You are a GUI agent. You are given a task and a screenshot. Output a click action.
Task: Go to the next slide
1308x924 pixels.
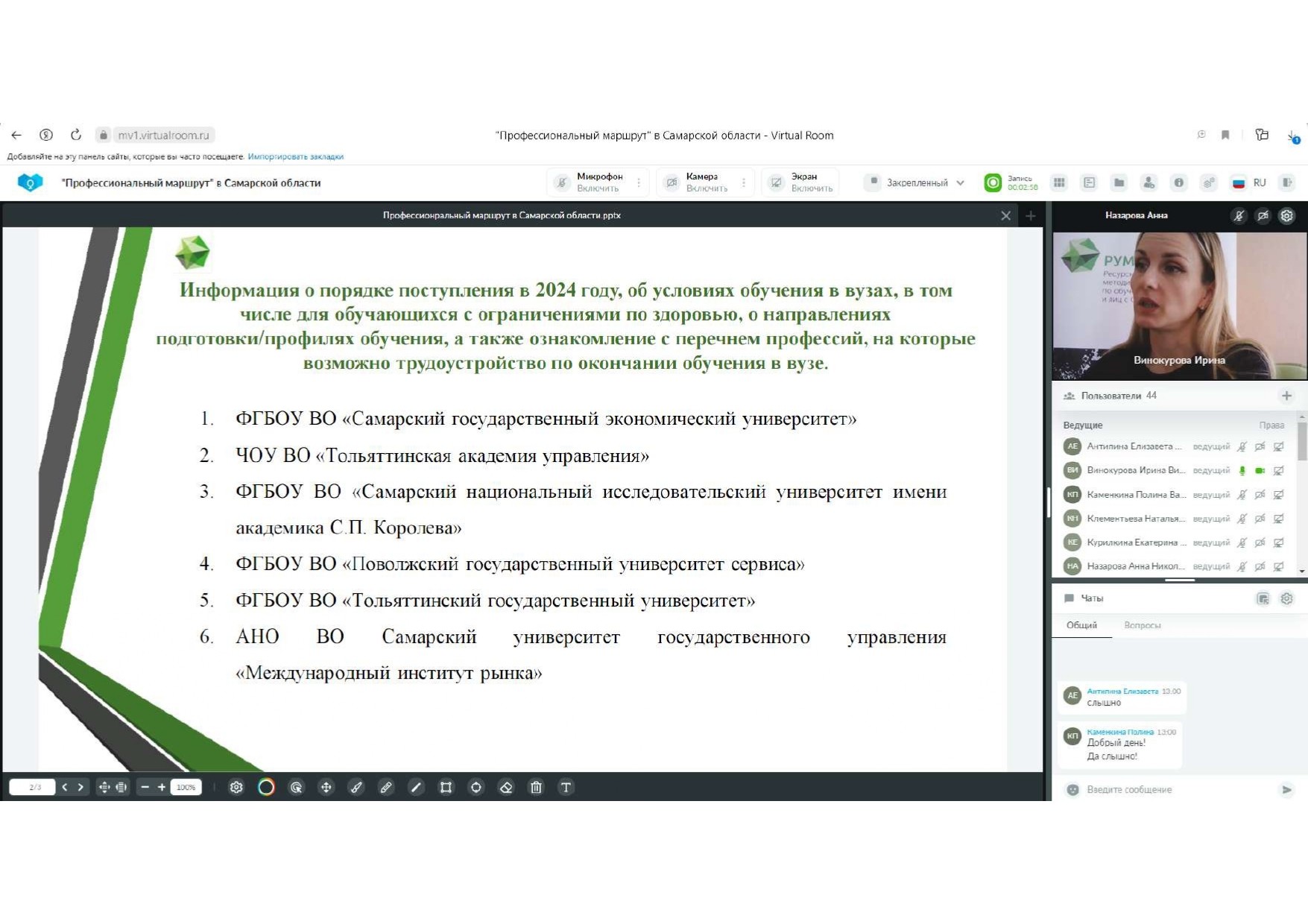80,787
